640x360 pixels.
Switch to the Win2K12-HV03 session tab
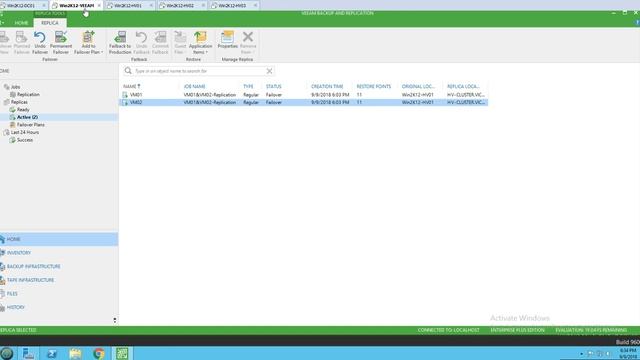click(x=232, y=6)
